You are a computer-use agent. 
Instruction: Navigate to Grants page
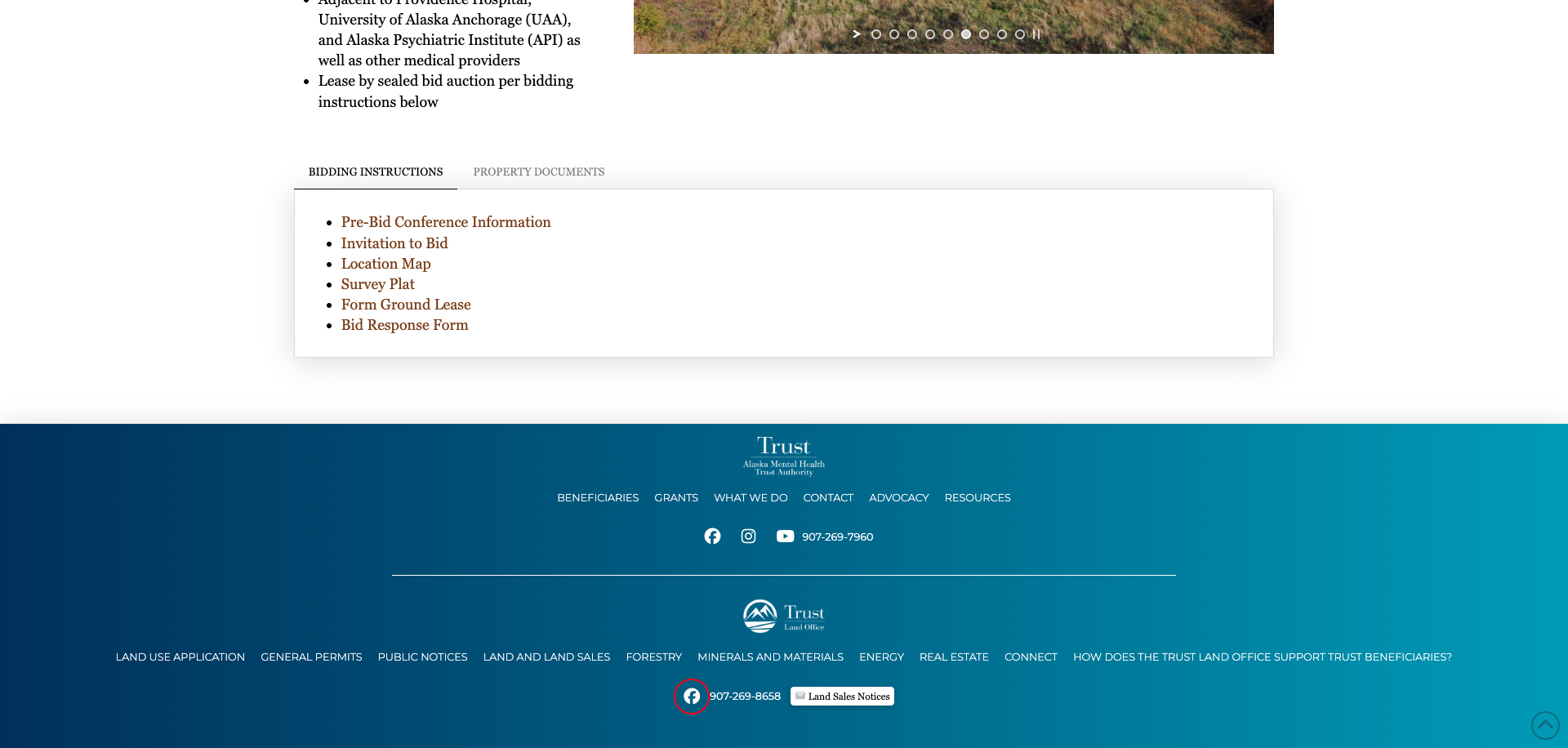coord(675,497)
